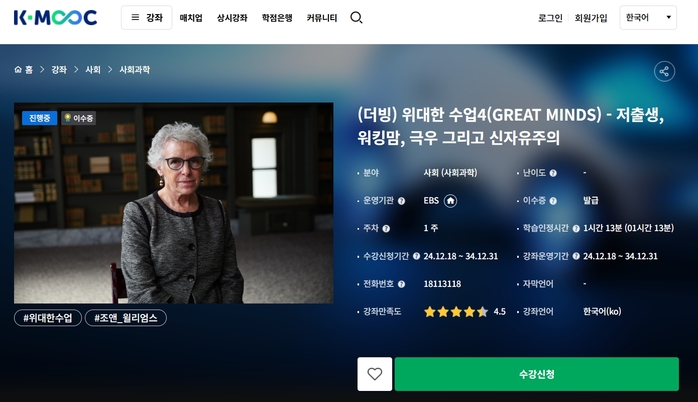Click the #위대한수업 hashtag
This screenshot has height=402, width=698.
48,318
